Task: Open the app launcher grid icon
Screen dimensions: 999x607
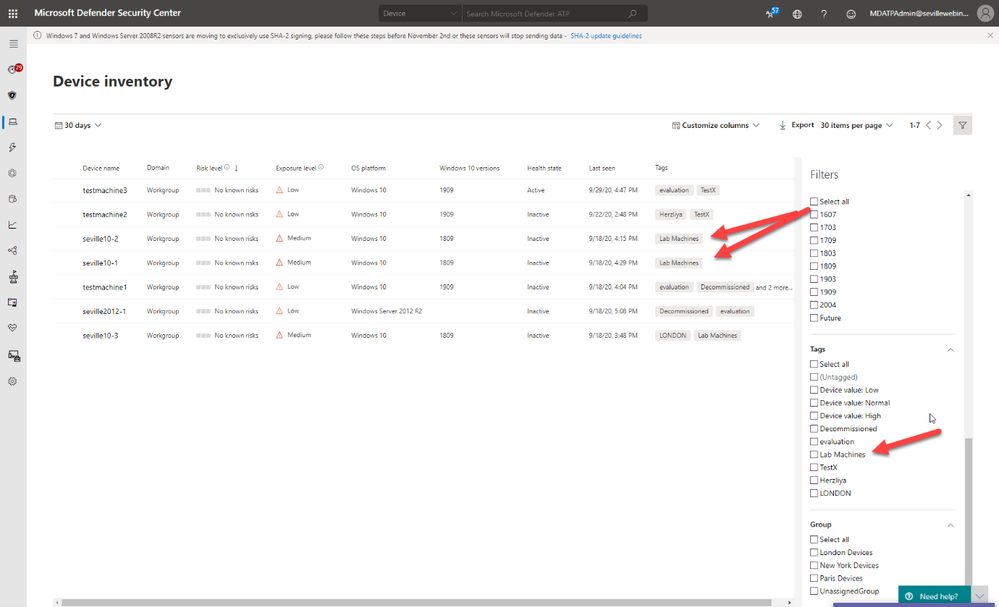Action: 13,13
